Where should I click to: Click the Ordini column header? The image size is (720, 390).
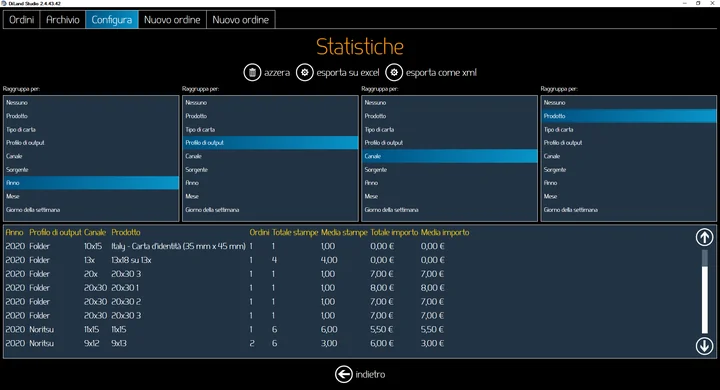259,232
